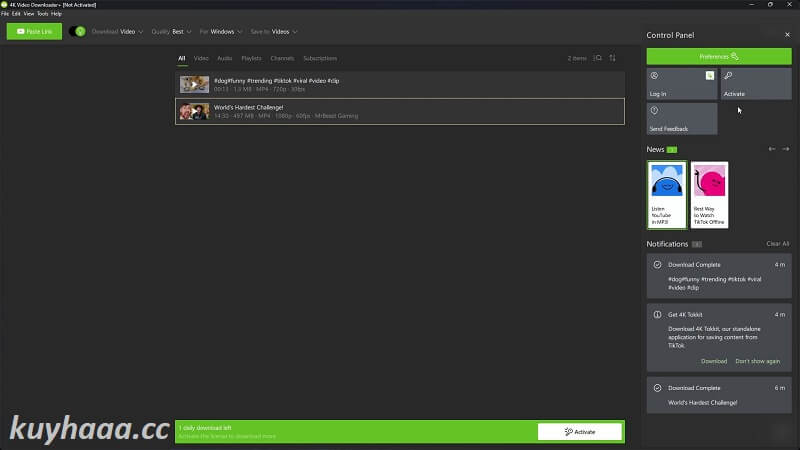
Task: Click World's Hardest Challenge! notification text
Action: click(x=703, y=403)
